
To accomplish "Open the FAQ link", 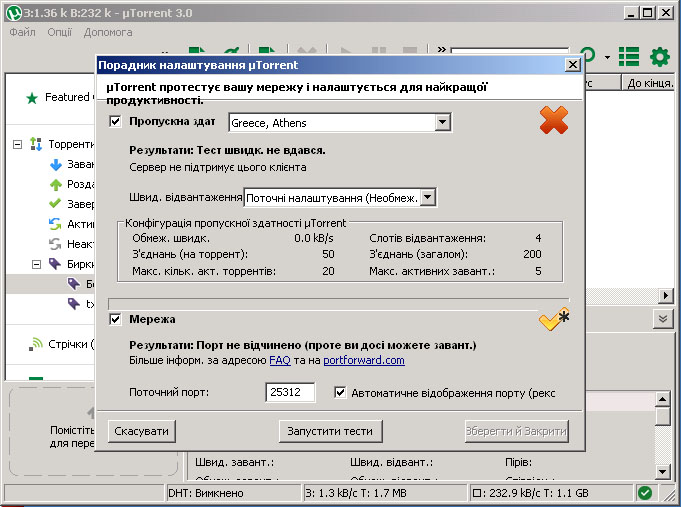I will pos(280,360).
